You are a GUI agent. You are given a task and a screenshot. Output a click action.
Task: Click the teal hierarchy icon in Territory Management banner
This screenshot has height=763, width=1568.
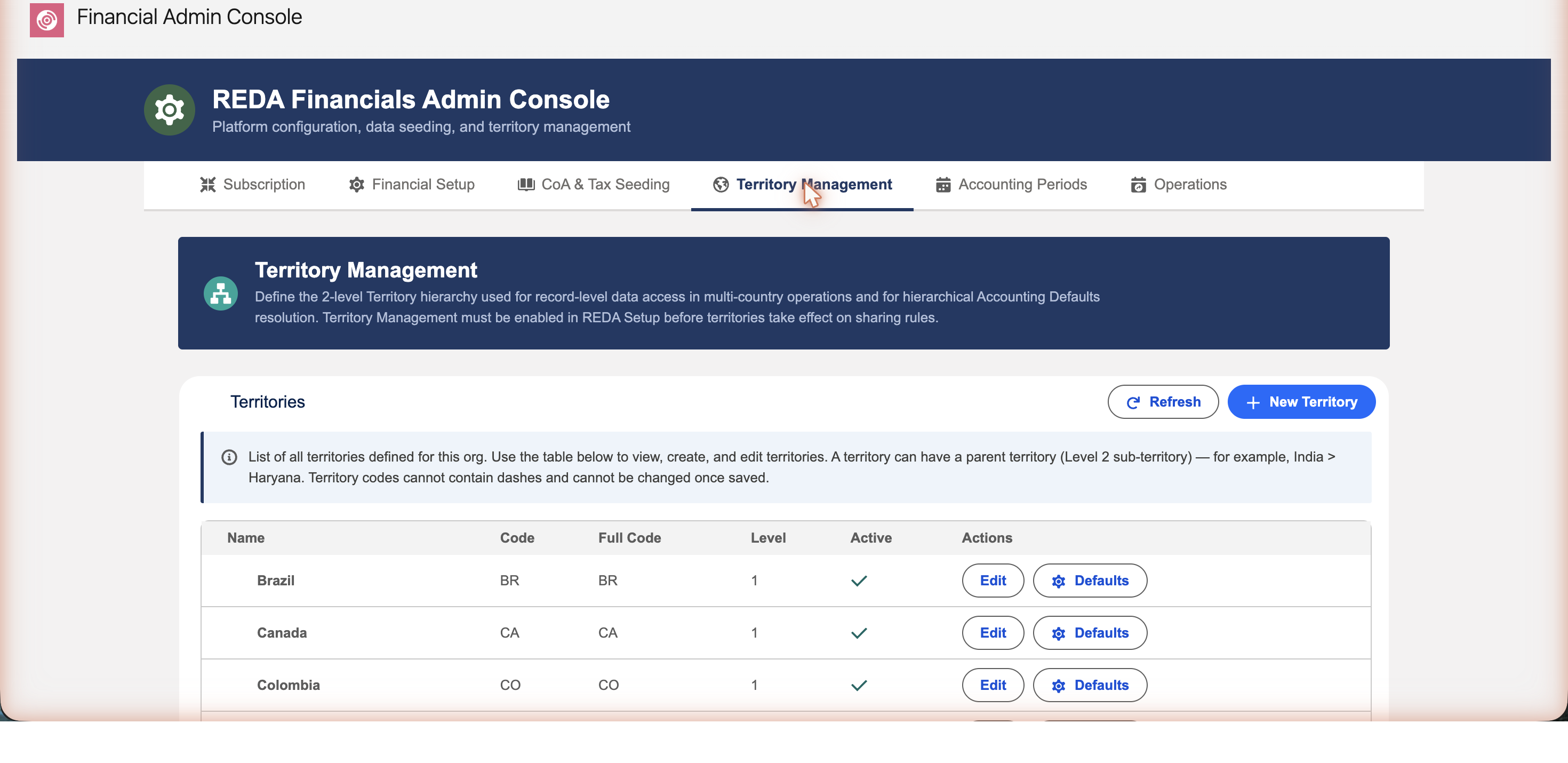click(x=220, y=294)
